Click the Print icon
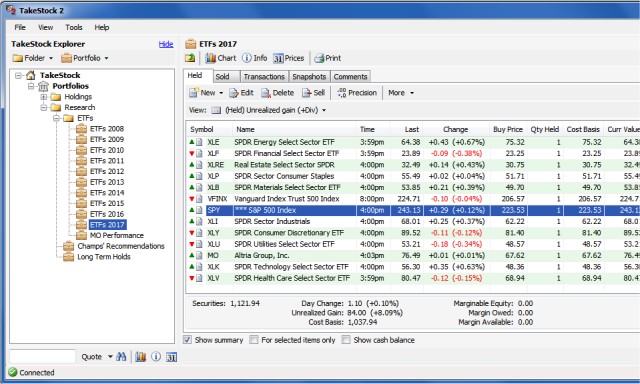This screenshot has height=384, width=640. [319, 58]
